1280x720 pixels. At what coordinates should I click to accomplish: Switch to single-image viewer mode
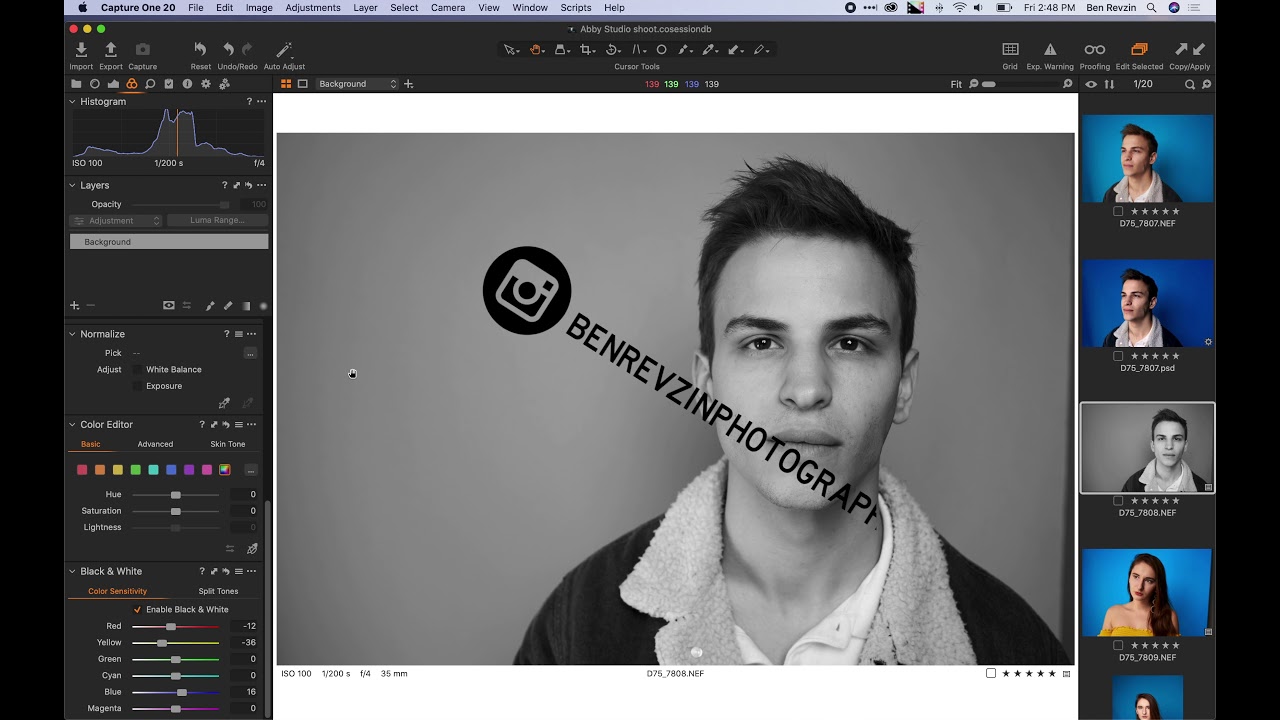[x=302, y=84]
